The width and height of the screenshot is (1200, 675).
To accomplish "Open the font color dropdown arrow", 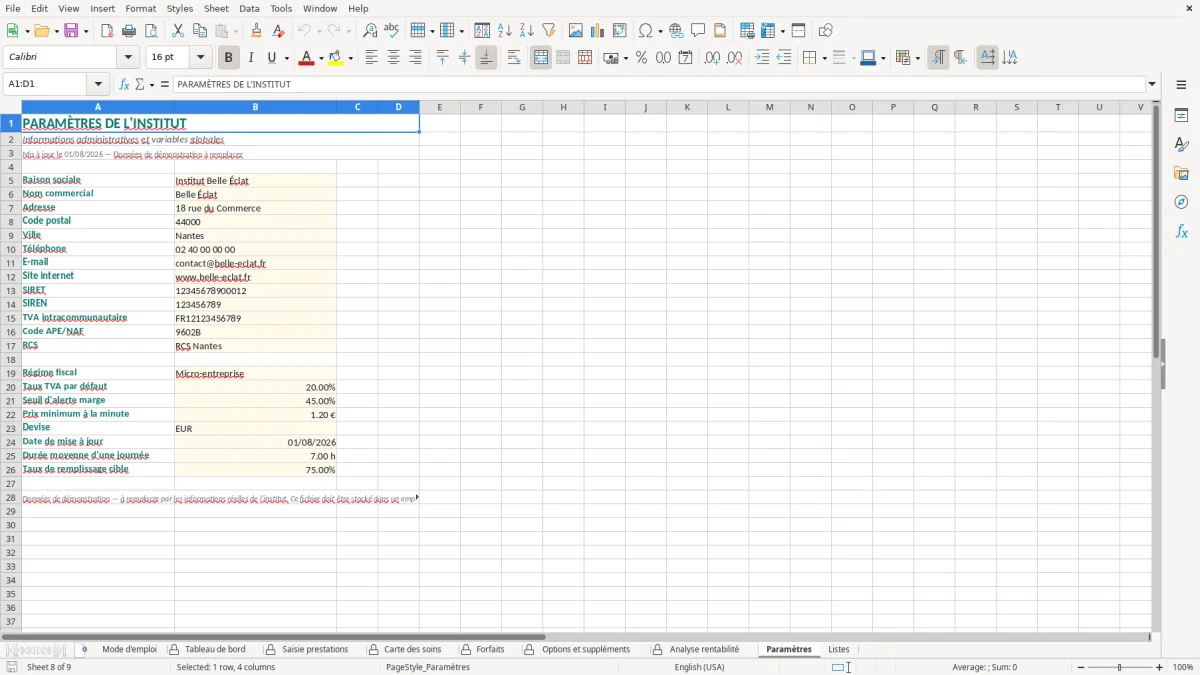I will pyautogui.click(x=321, y=58).
